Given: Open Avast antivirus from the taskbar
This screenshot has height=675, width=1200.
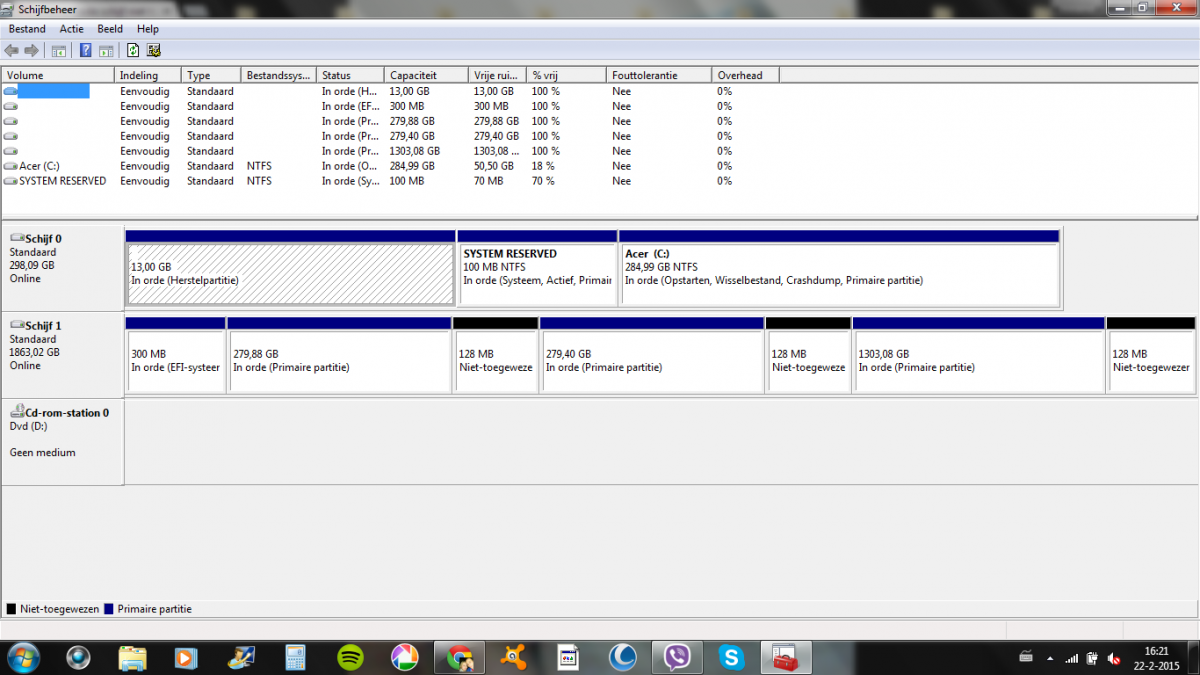Looking at the screenshot, I should click(x=513, y=657).
